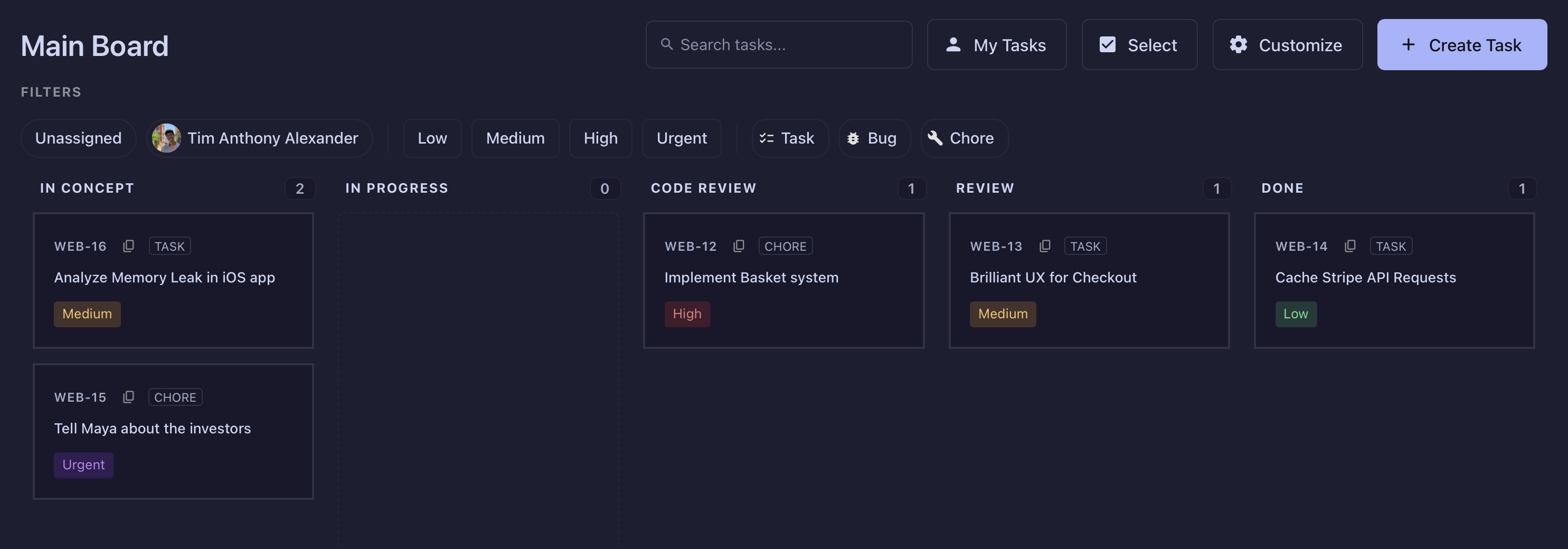Viewport: 1568px width, 549px height.
Task: Enable the Urgent priority filter
Action: [x=681, y=138]
